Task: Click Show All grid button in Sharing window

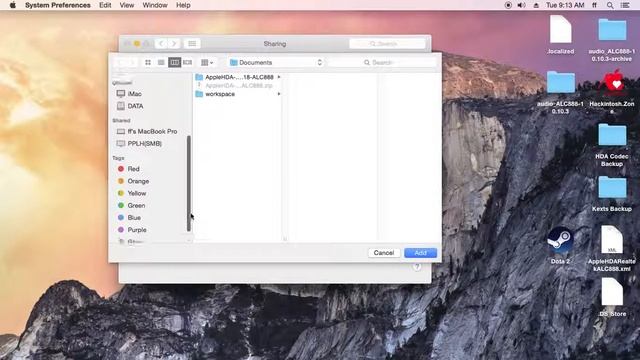Action: (192, 43)
